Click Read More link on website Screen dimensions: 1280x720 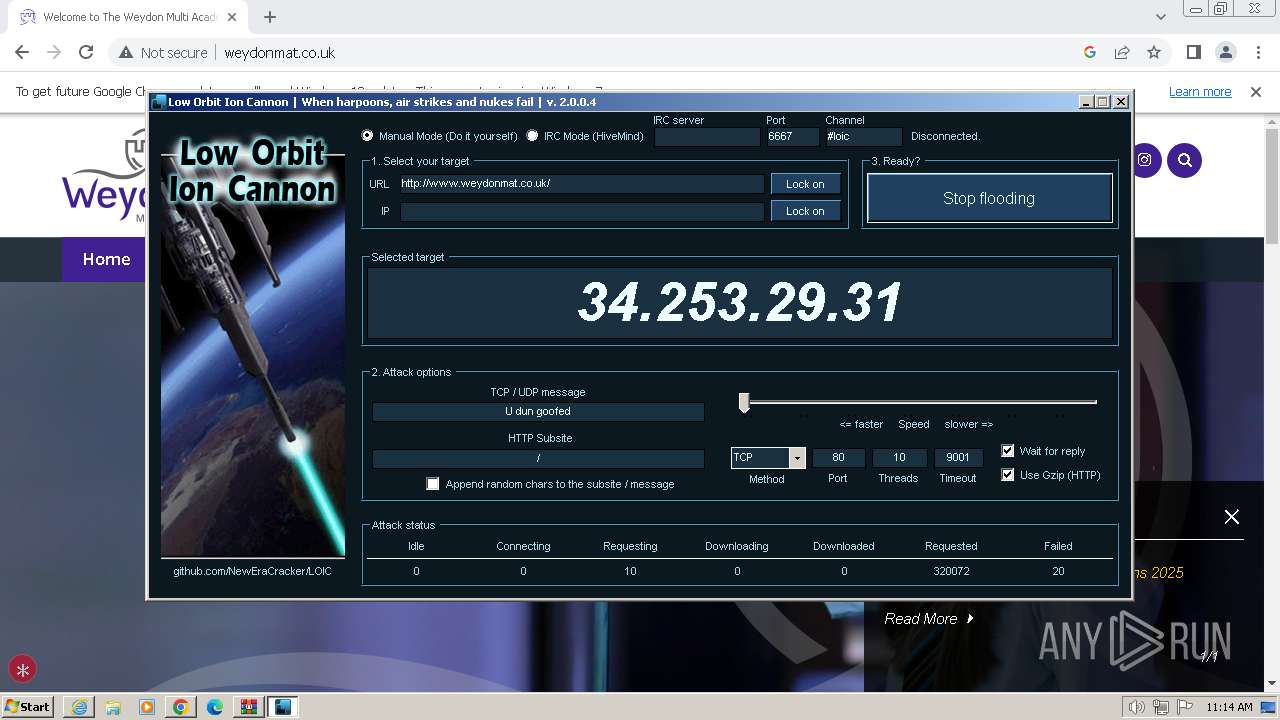point(929,619)
